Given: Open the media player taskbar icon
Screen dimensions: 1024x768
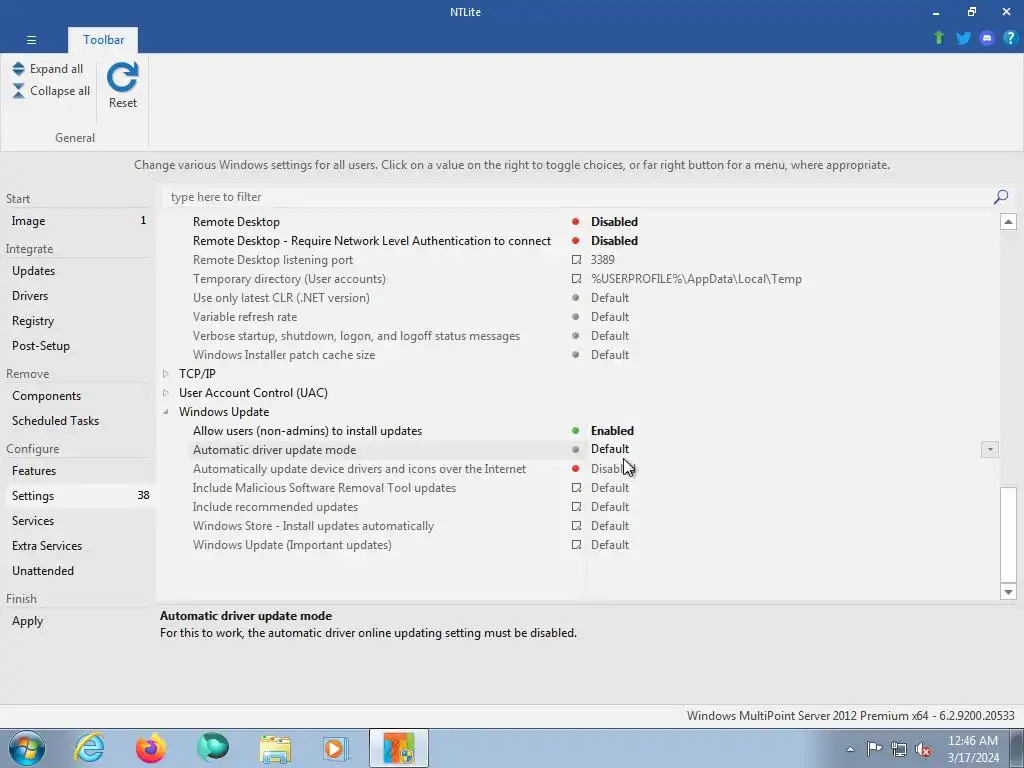Looking at the screenshot, I should [336, 748].
